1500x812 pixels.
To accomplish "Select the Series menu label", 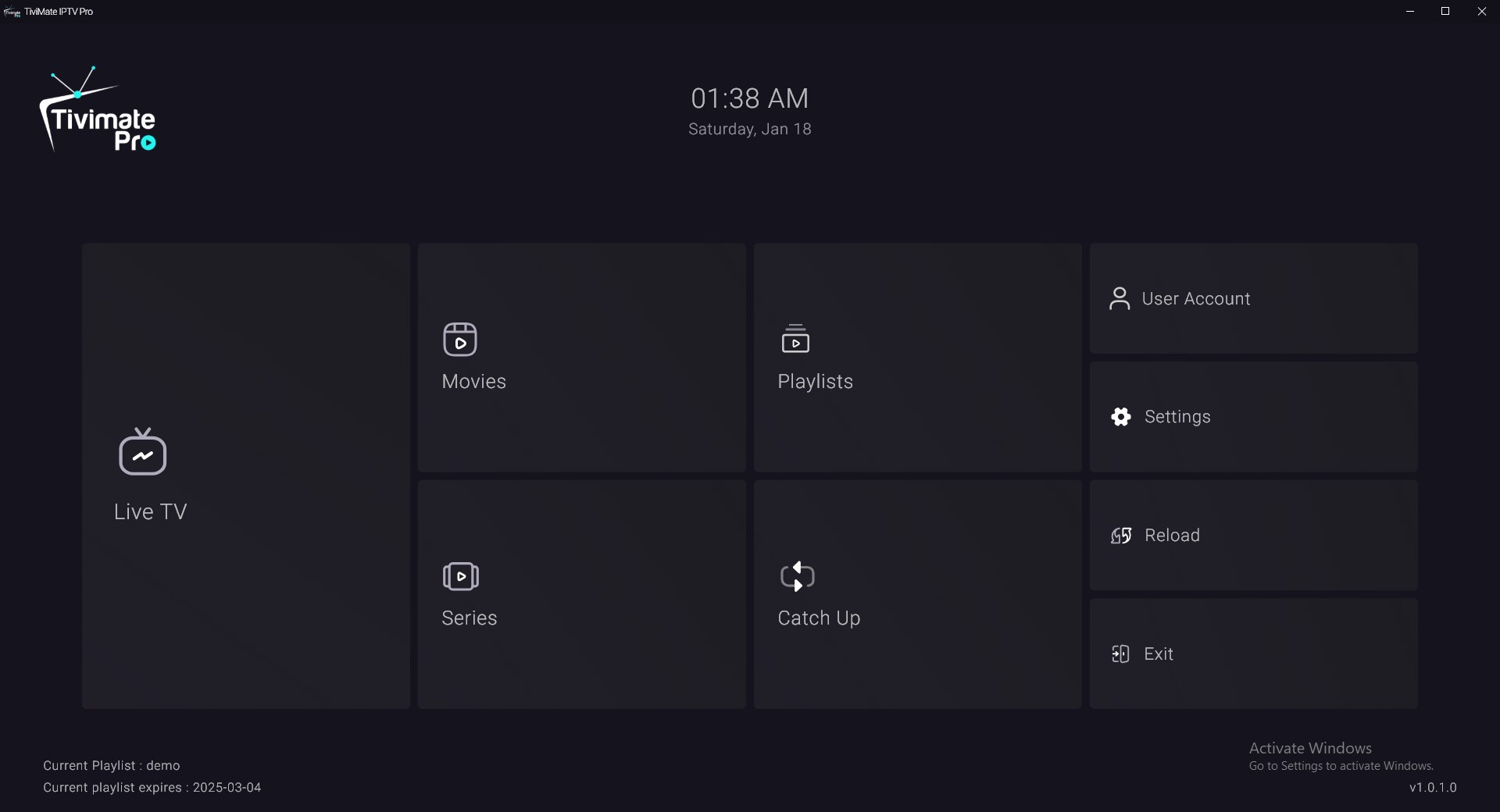I will coord(470,618).
